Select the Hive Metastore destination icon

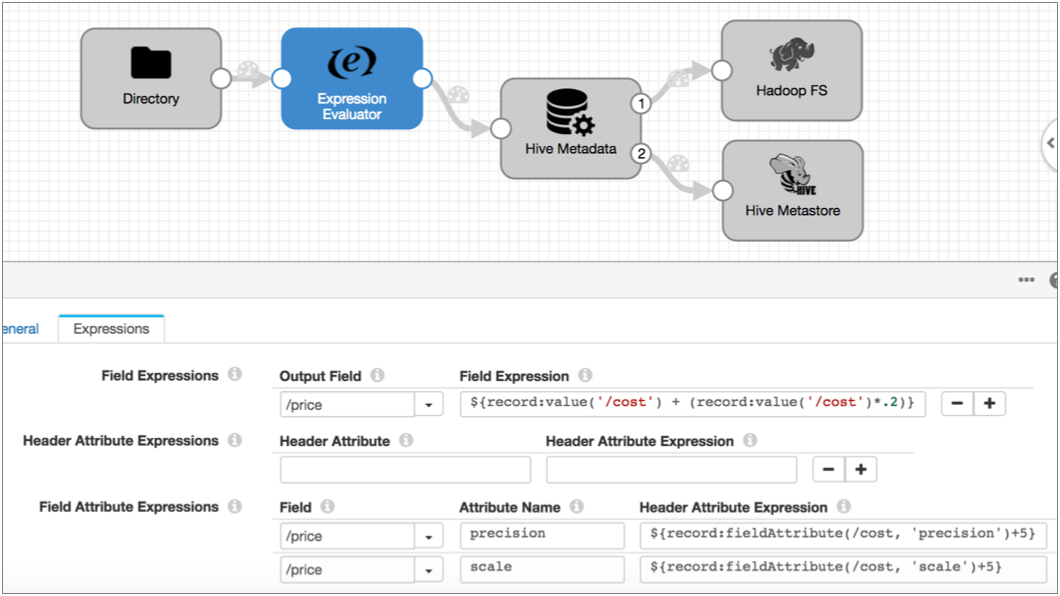point(792,176)
